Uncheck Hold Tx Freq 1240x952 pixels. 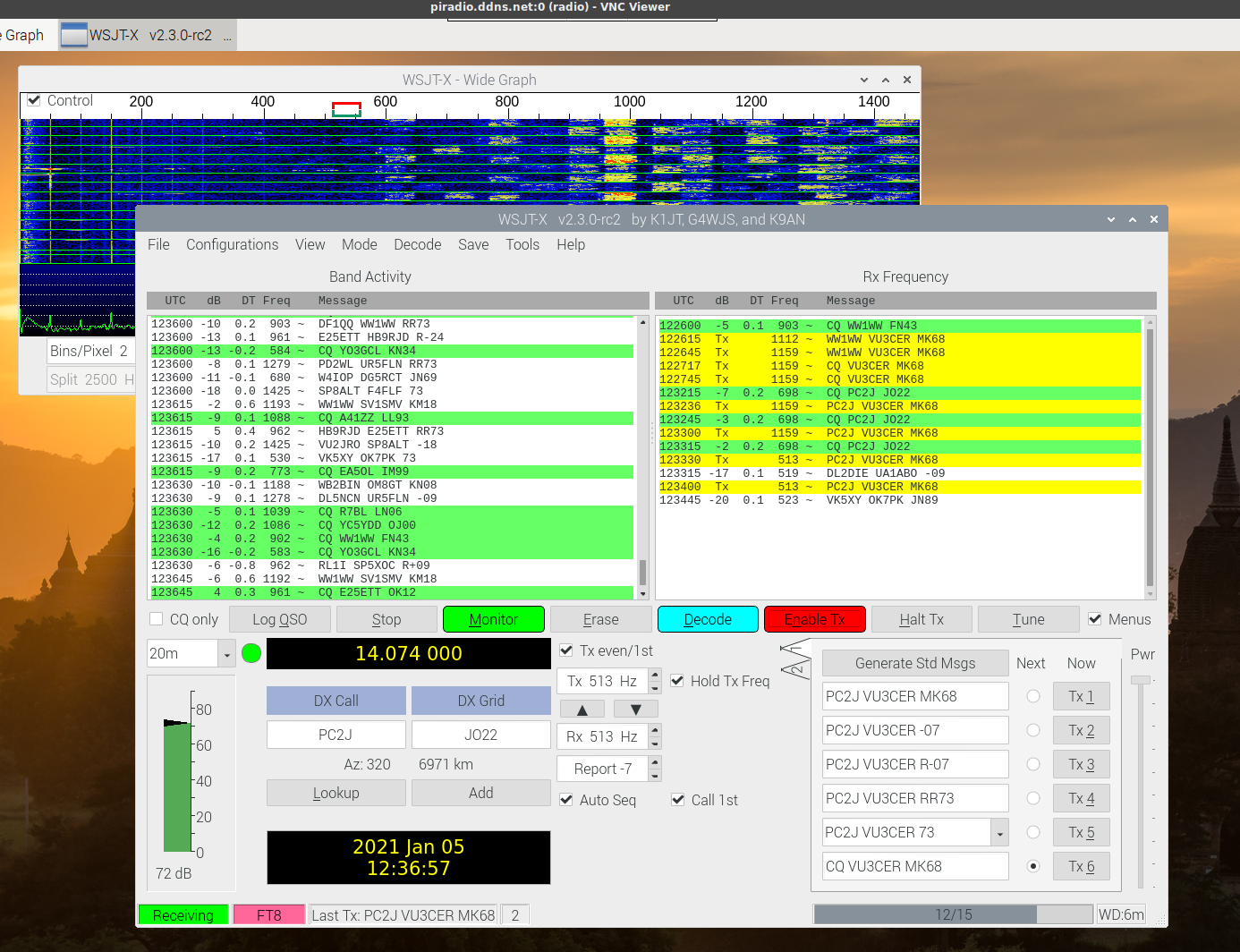click(x=677, y=681)
